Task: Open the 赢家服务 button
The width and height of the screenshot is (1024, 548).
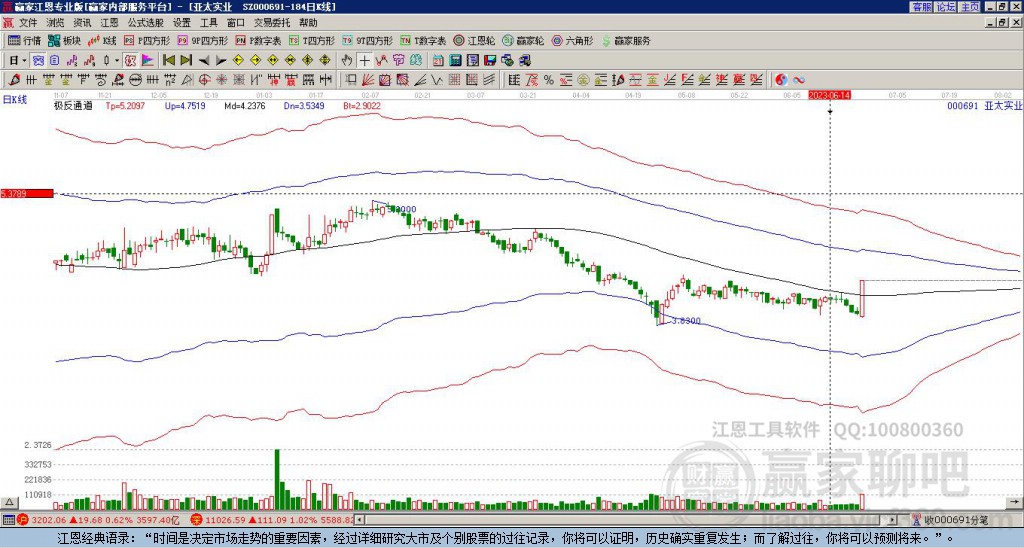Action: [626, 40]
